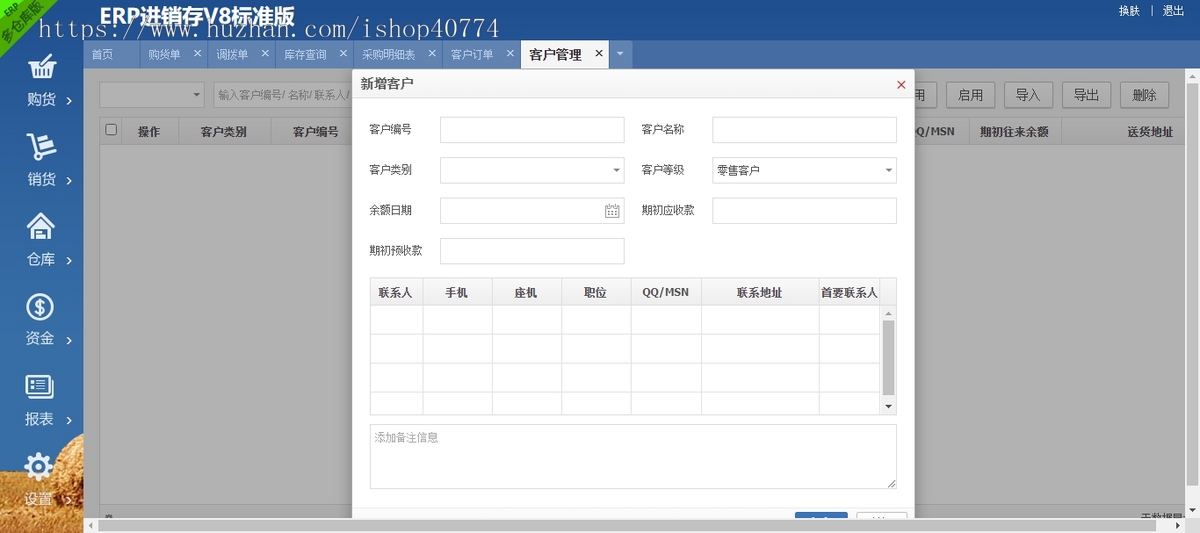The height and width of the screenshot is (533, 1200).
Task: Click the 首要联系人 column header in dialog grid
Action: point(849,292)
